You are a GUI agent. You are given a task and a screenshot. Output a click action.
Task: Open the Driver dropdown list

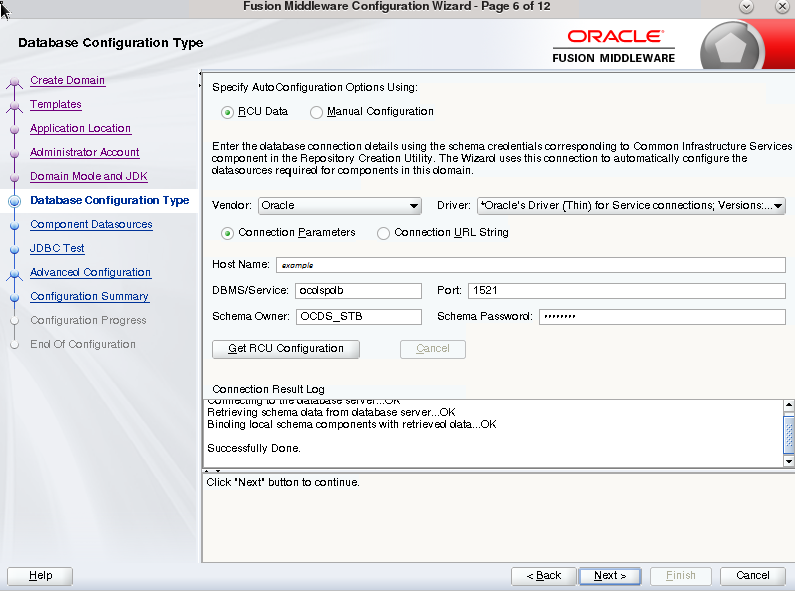click(631, 206)
